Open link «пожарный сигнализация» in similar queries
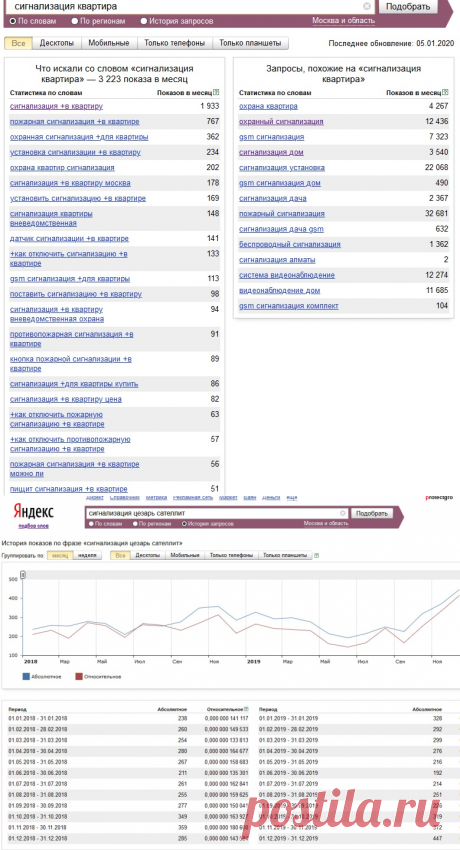The width and height of the screenshot is (460, 850). (x=282, y=214)
